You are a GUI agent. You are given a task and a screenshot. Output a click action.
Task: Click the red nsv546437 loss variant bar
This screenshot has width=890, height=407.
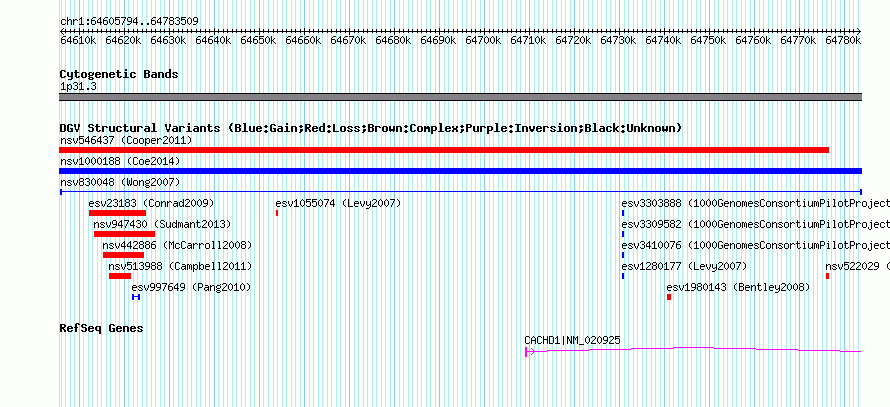click(444, 150)
